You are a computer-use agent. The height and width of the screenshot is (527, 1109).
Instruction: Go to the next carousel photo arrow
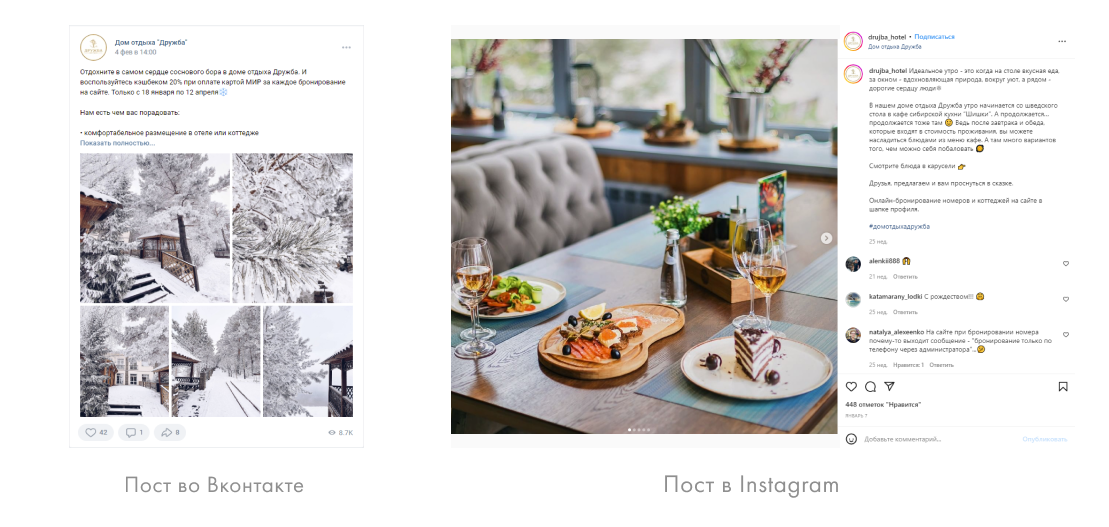tap(826, 238)
